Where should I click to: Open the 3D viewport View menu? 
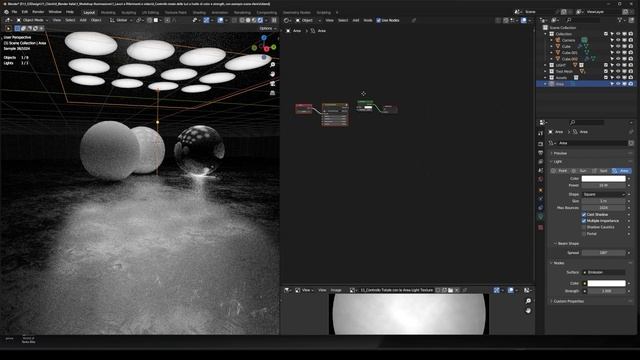[57, 20]
